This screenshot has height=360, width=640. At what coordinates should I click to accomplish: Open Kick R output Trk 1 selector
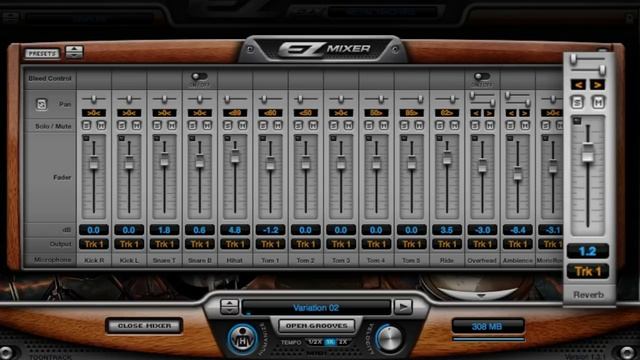pos(93,244)
